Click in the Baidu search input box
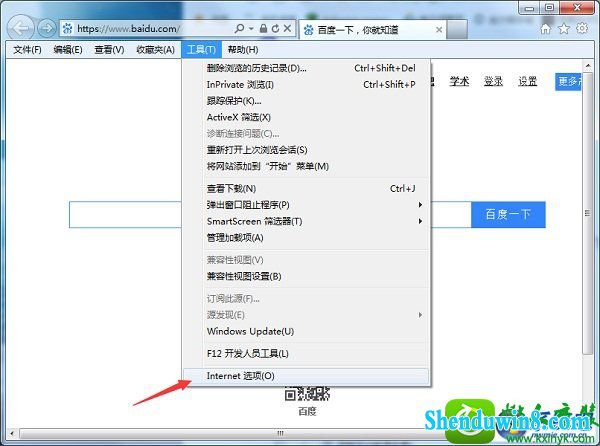 (x=125, y=215)
